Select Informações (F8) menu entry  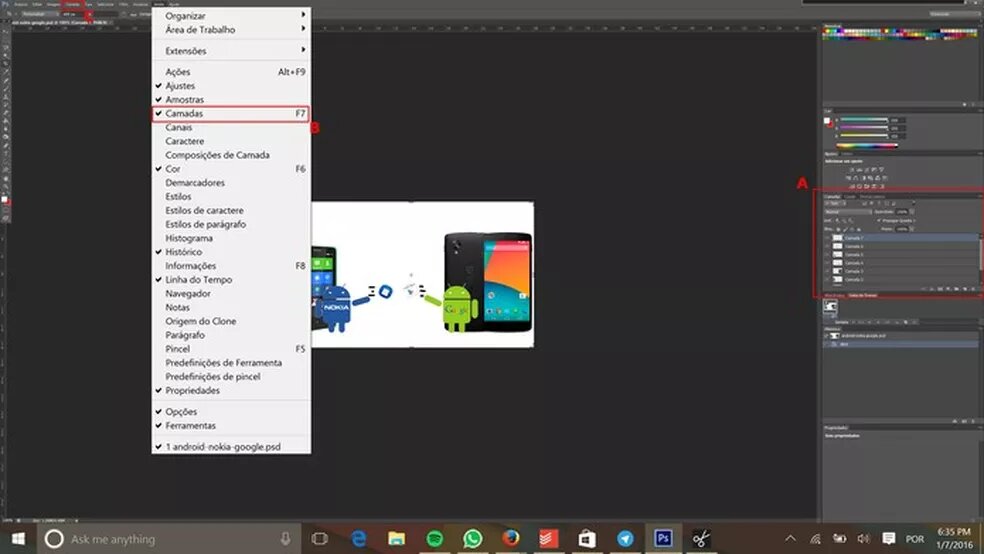click(x=231, y=265)
